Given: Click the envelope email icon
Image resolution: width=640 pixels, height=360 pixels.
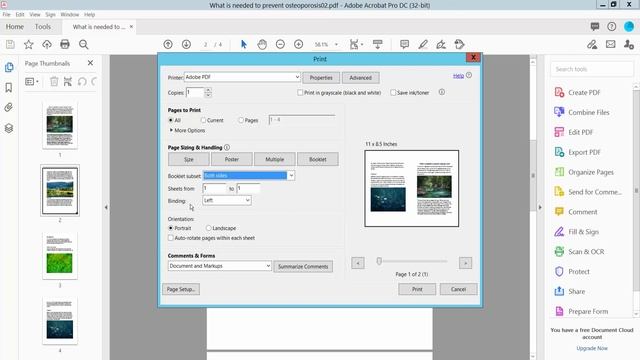Looking at the screenshot, I should pos(611,44).
